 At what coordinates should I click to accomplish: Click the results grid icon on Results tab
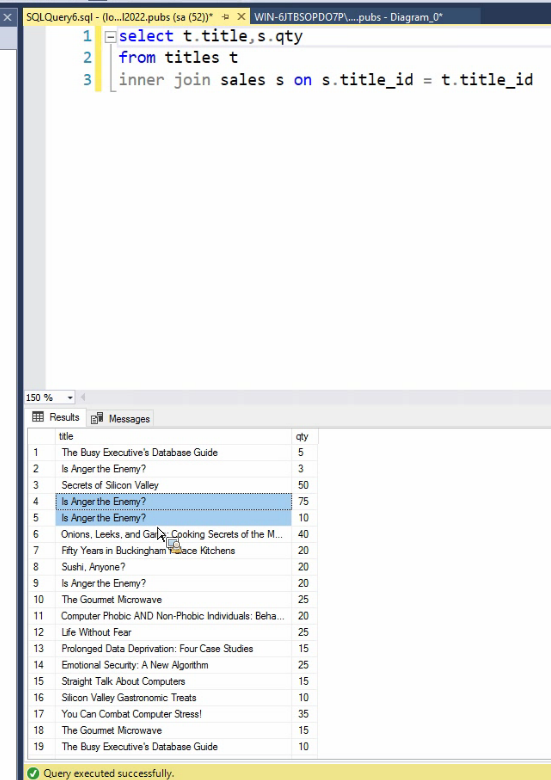point(38,417)
